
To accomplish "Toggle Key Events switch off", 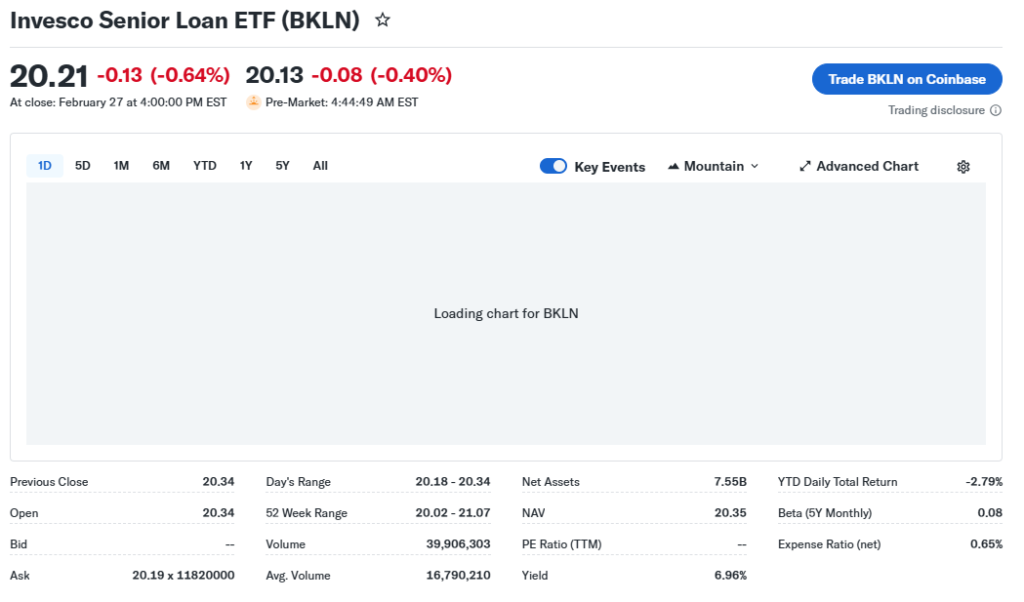I will coord(553,166).
